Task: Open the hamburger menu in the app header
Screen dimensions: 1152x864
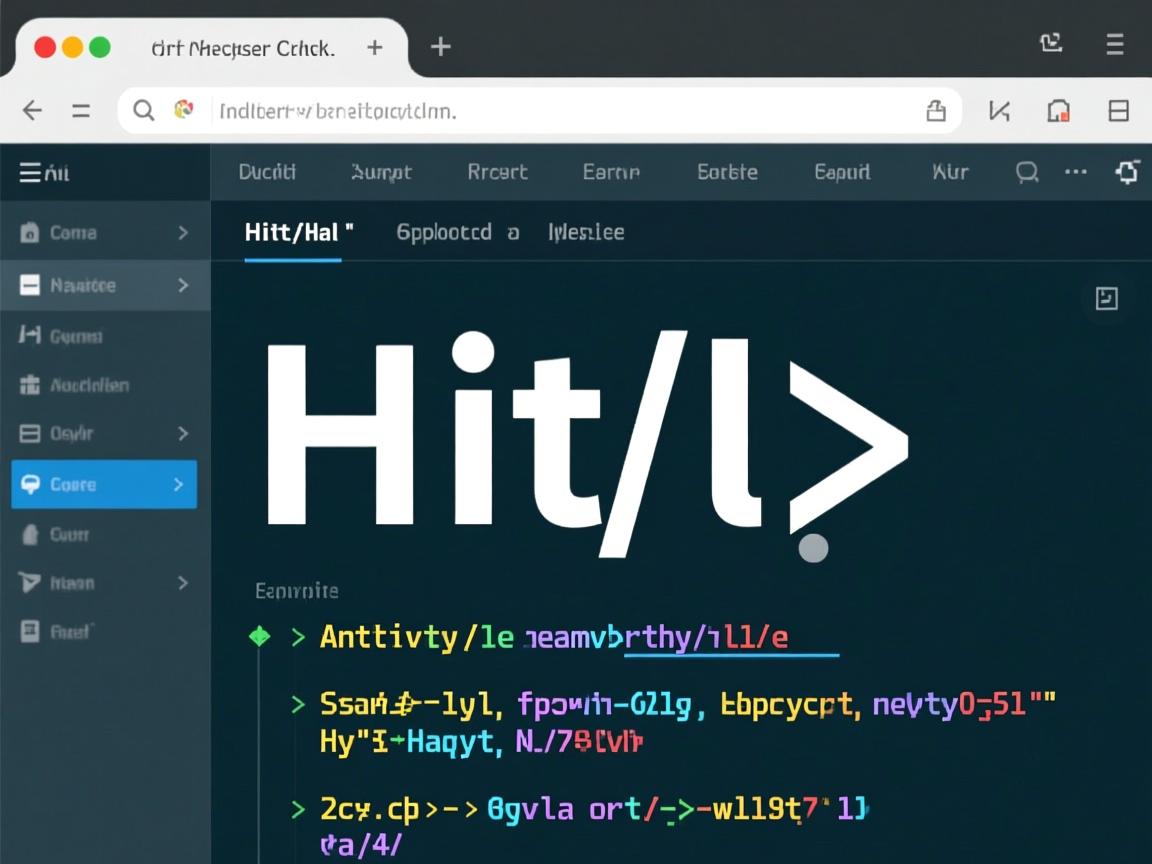Action: coord(31,173)
